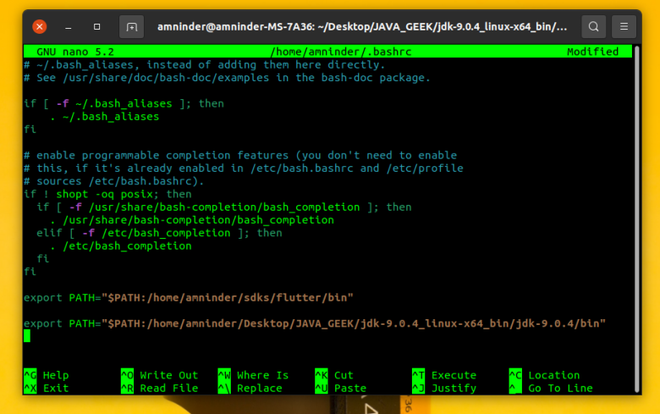Click the '/home/amninder/.bashrc' file name header

[x=341, y=52]
